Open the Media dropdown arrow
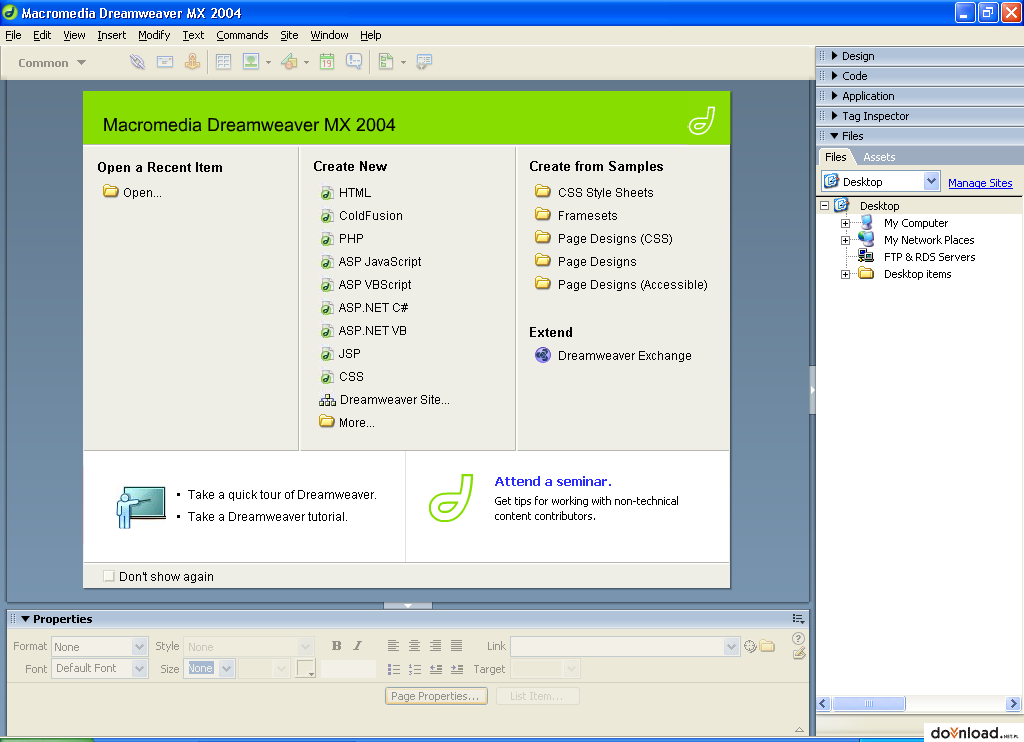Viewport: 1024px width, 742px height. pos(306,63)
